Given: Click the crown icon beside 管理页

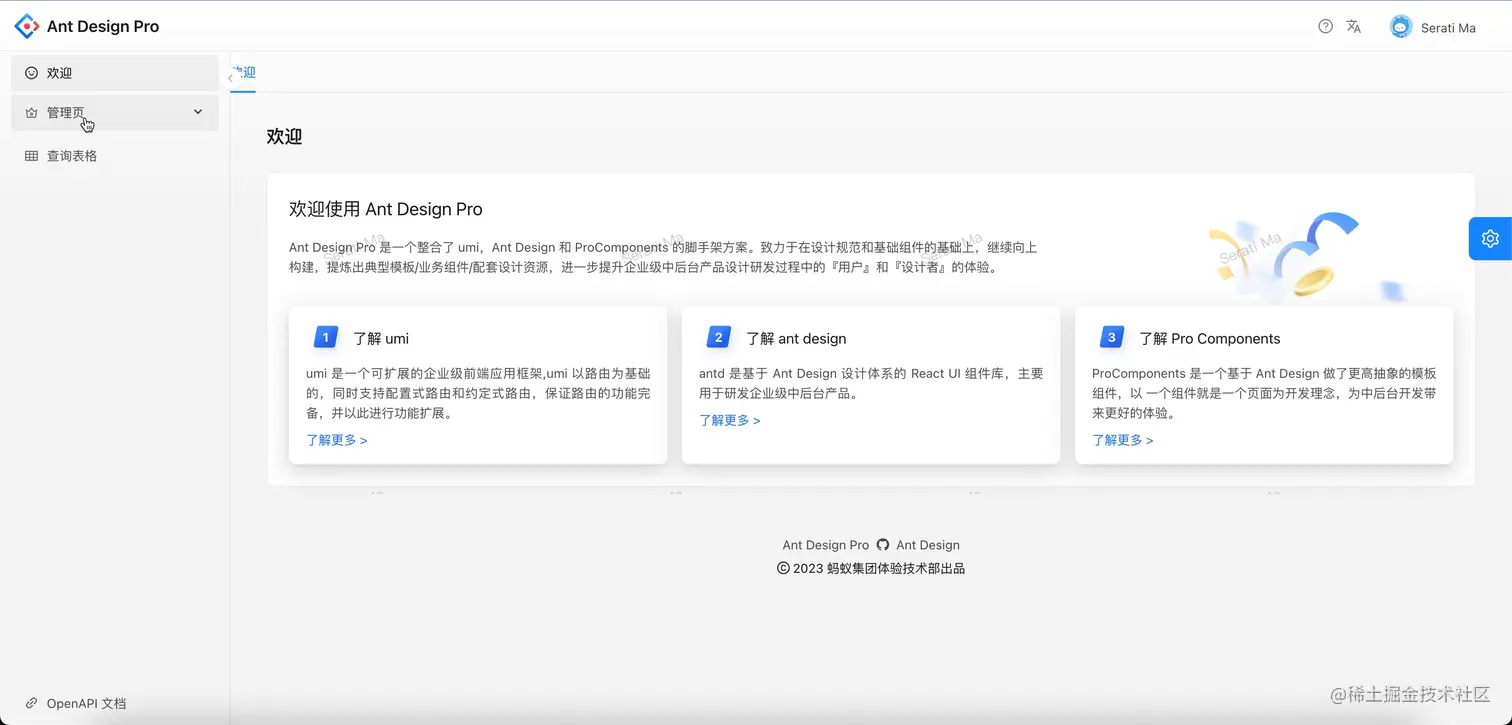Looking at the screenshot, I should coord(31,112).
